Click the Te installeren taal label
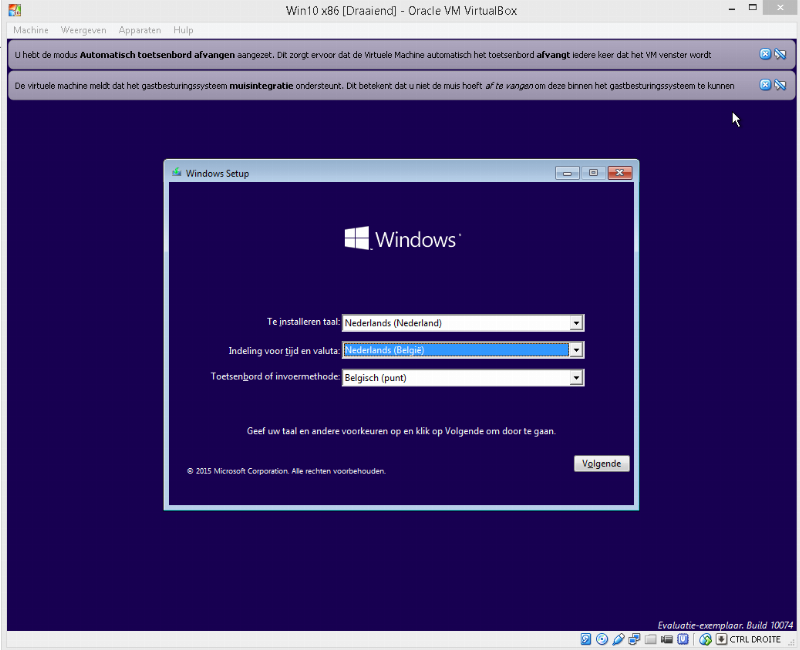This screenshot has width=800, height=650. click(304, 322)
